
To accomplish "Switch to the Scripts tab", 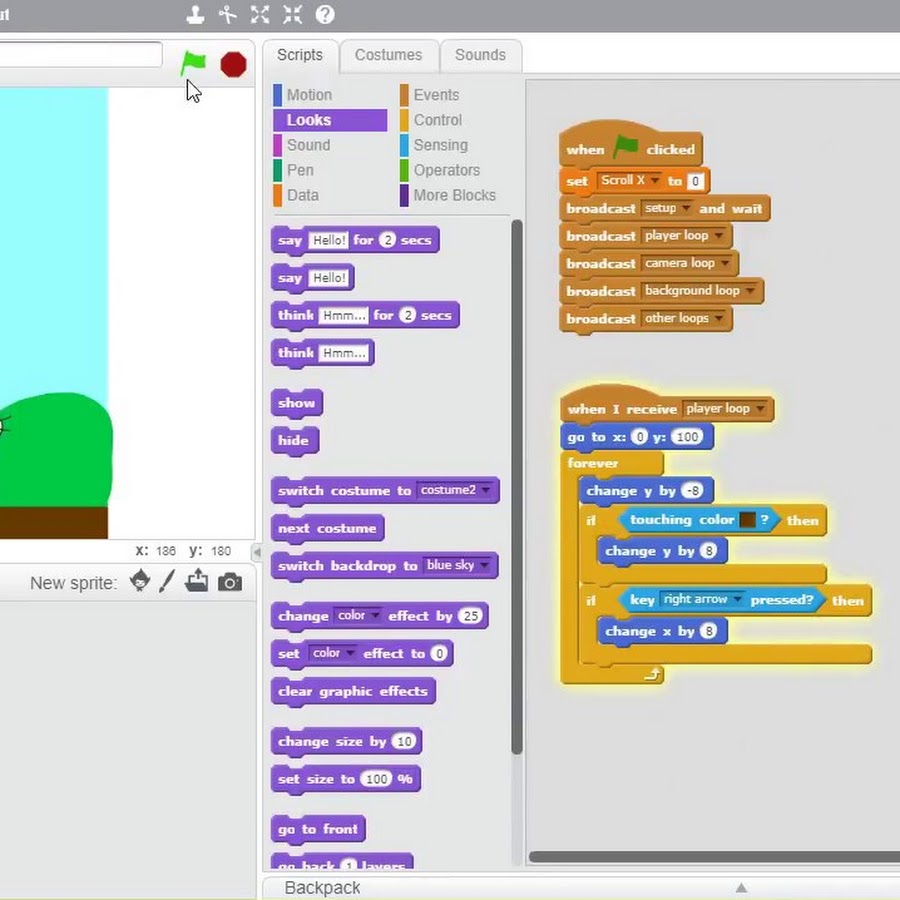I will 300,55.
